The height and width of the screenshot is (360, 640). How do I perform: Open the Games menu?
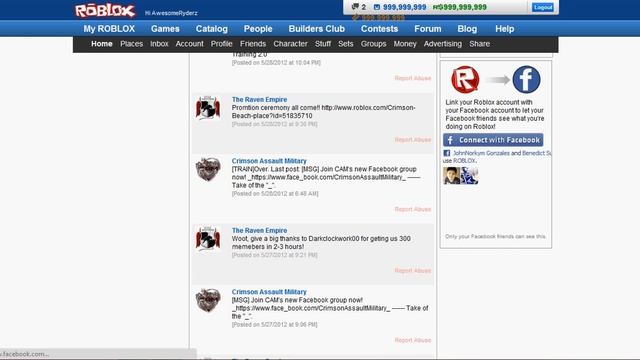(x=165, y=29)
